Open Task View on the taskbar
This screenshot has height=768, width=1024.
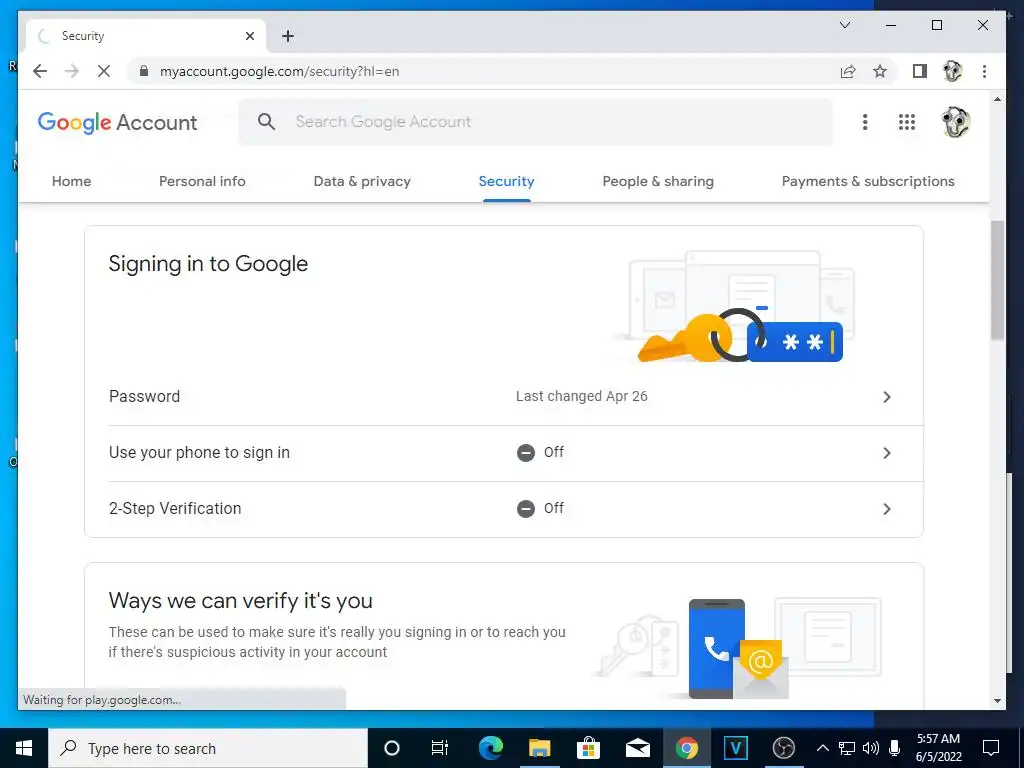pyautogui.click(x=440, y=748)
